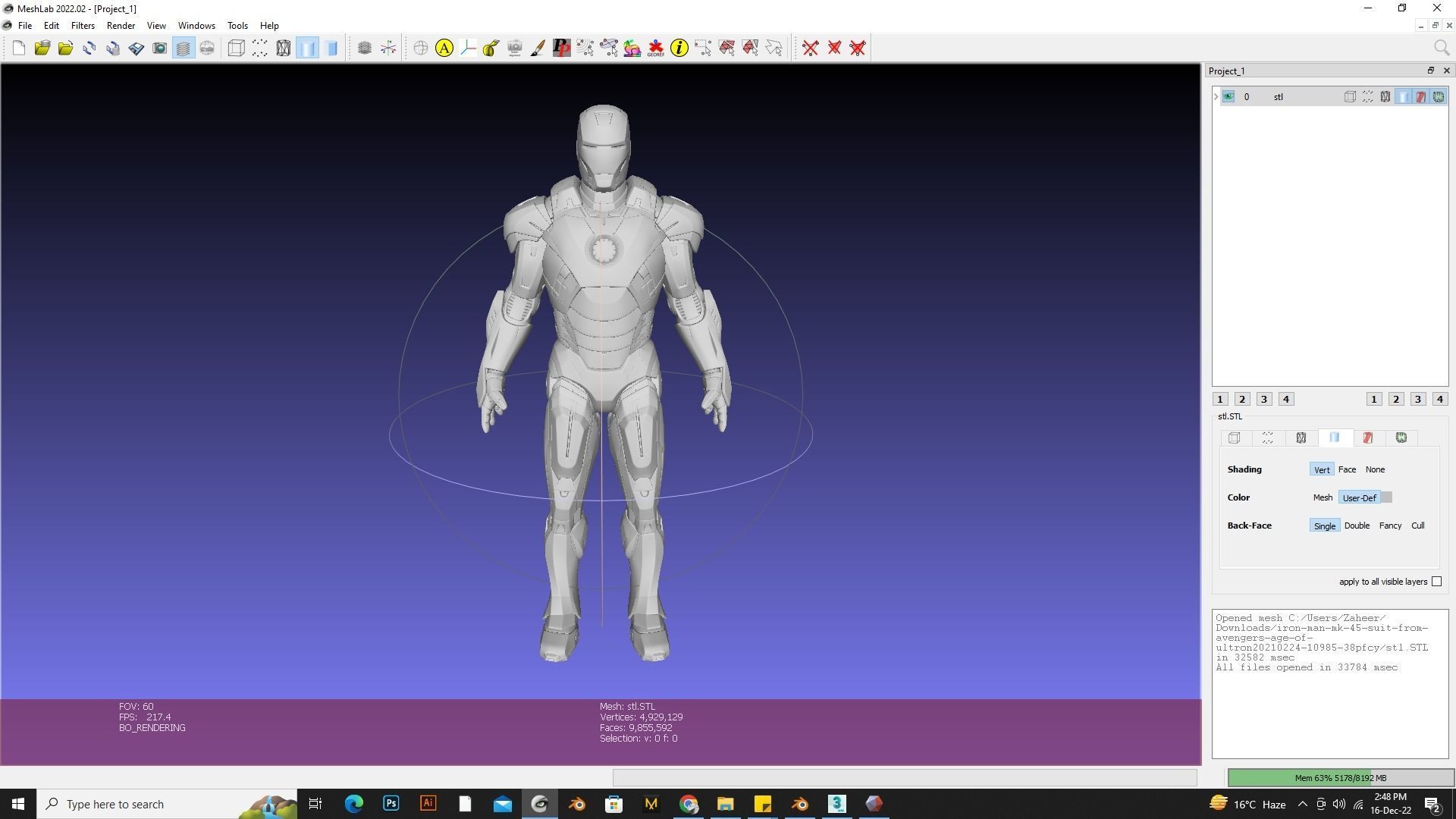Open the User-Def gray color swatch
The height and width of the screenshot is (819, 1456).
(x=1387, y=498)
